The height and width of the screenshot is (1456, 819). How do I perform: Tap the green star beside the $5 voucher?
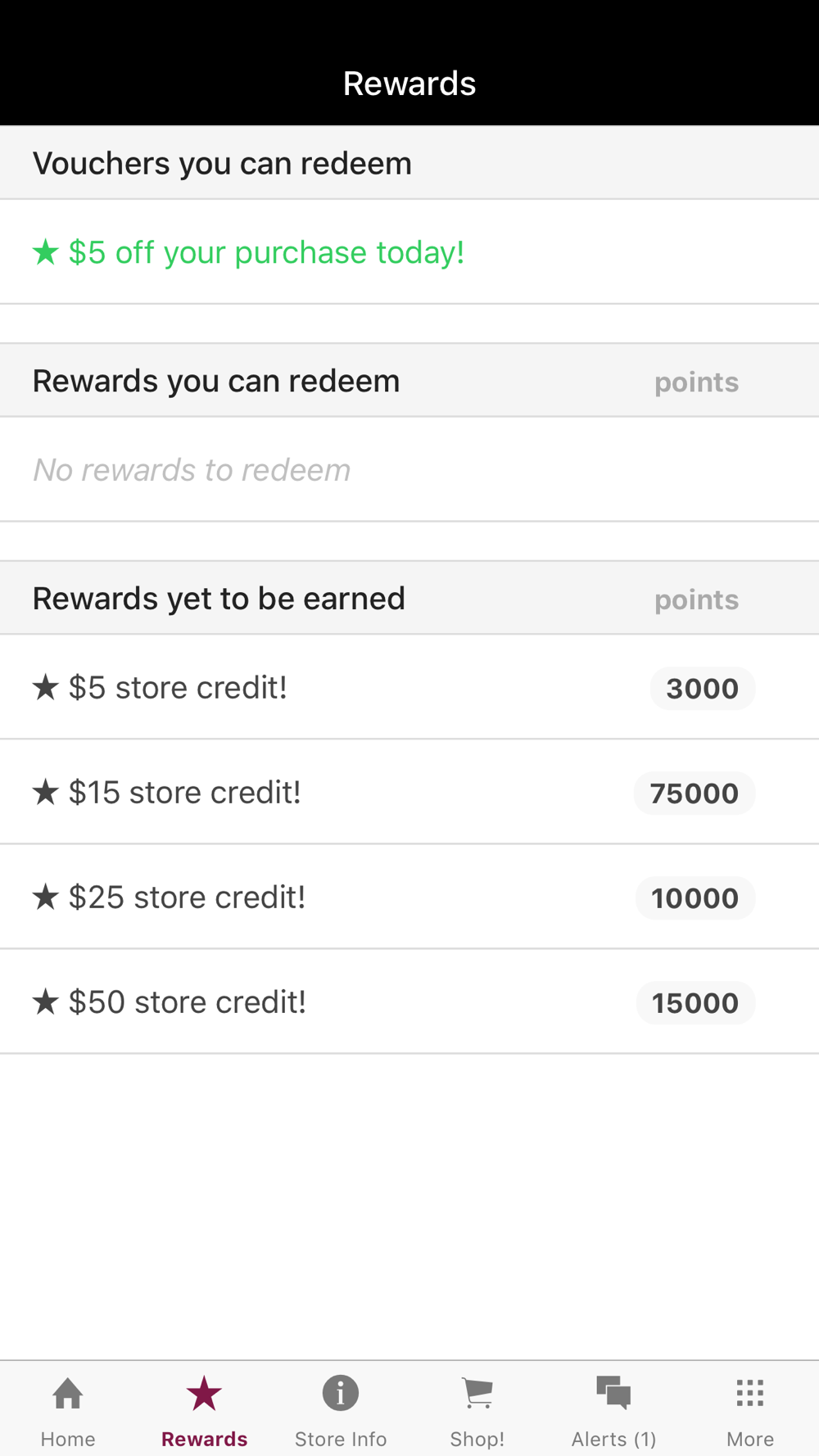pos(46,252)
